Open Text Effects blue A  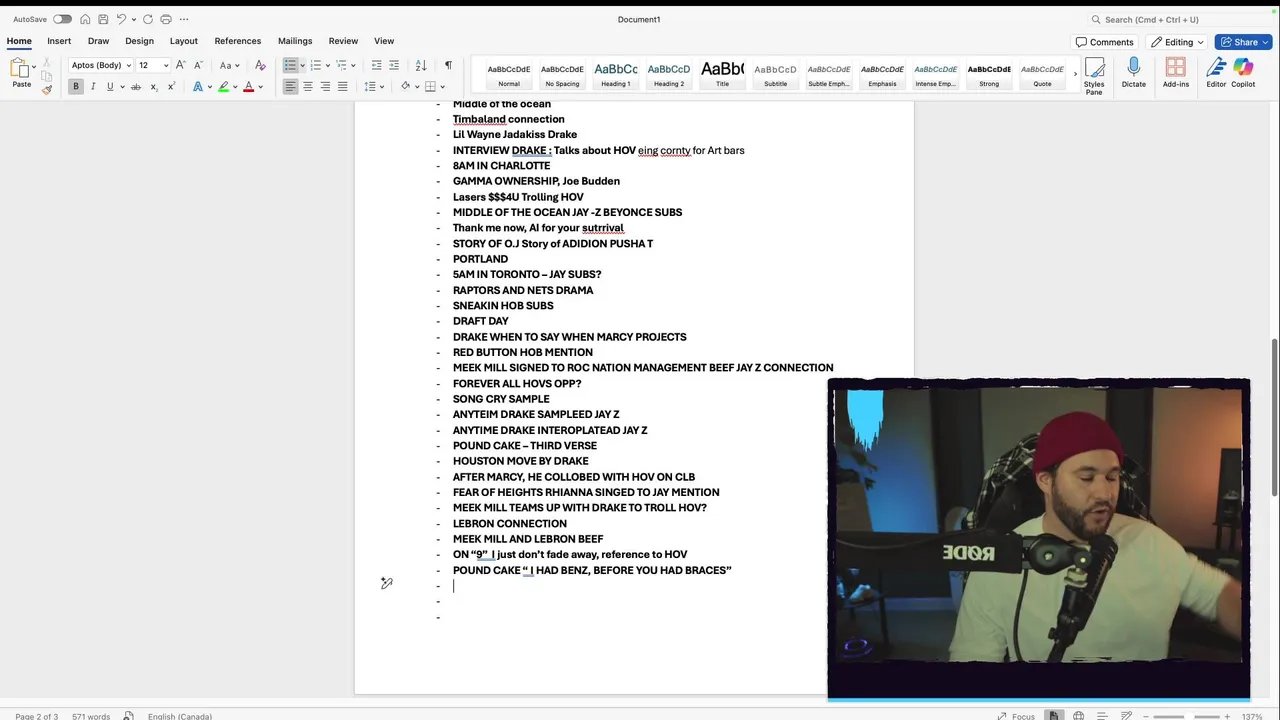(x=198, y=87)
